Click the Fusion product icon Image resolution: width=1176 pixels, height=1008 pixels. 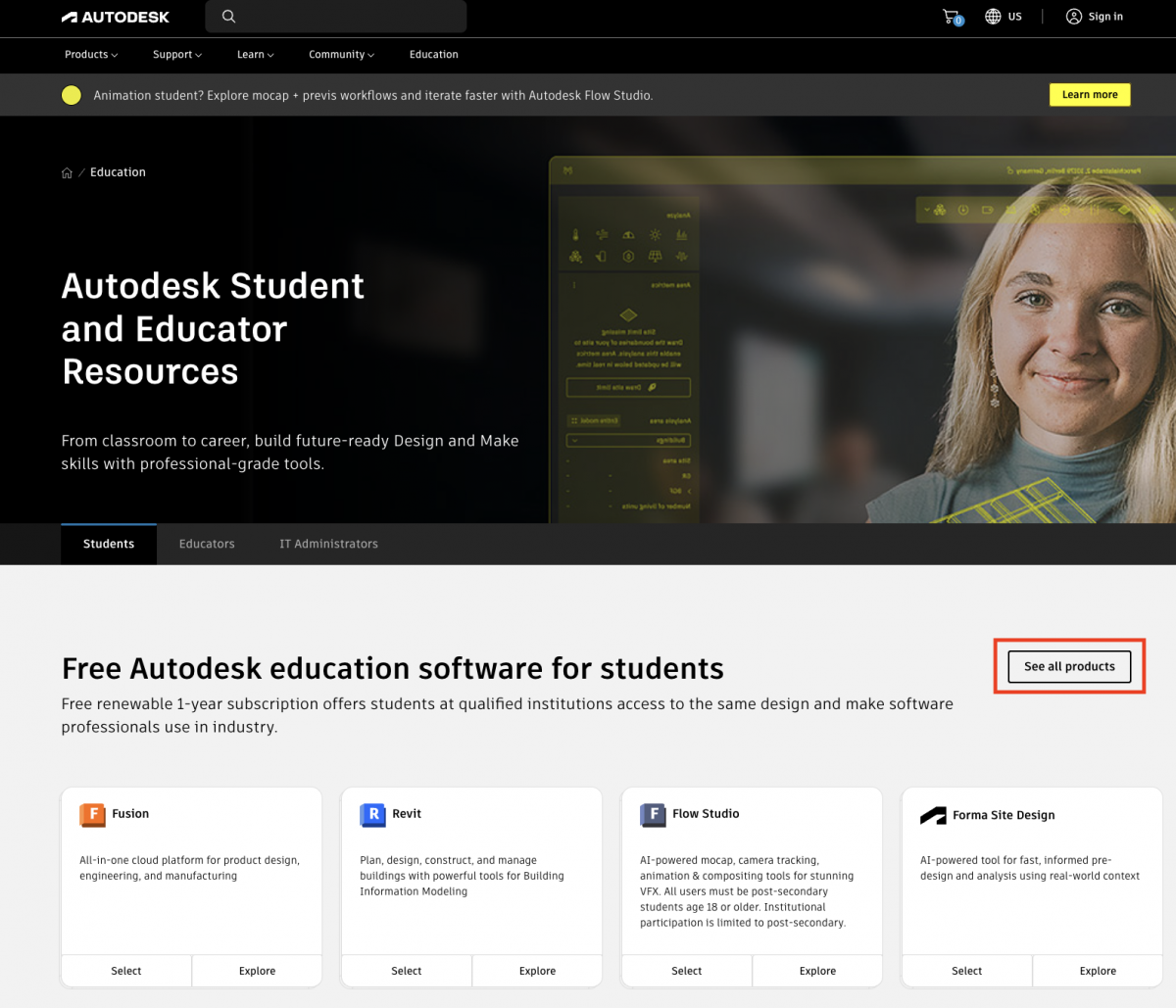pyautogui.click(x=91, y=814)
